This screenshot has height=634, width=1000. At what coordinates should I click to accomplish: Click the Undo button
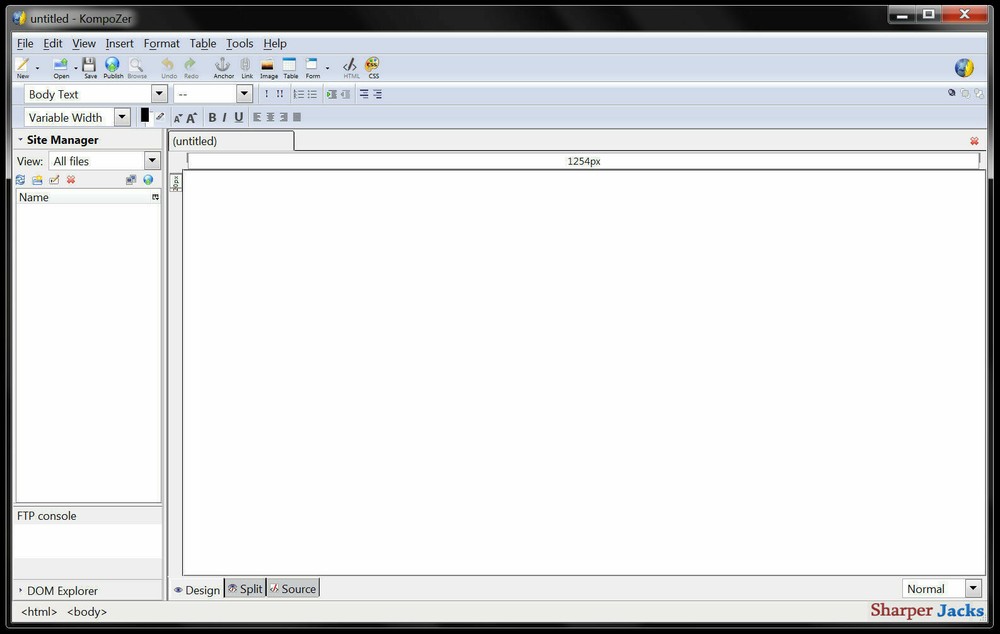[168, 66]
